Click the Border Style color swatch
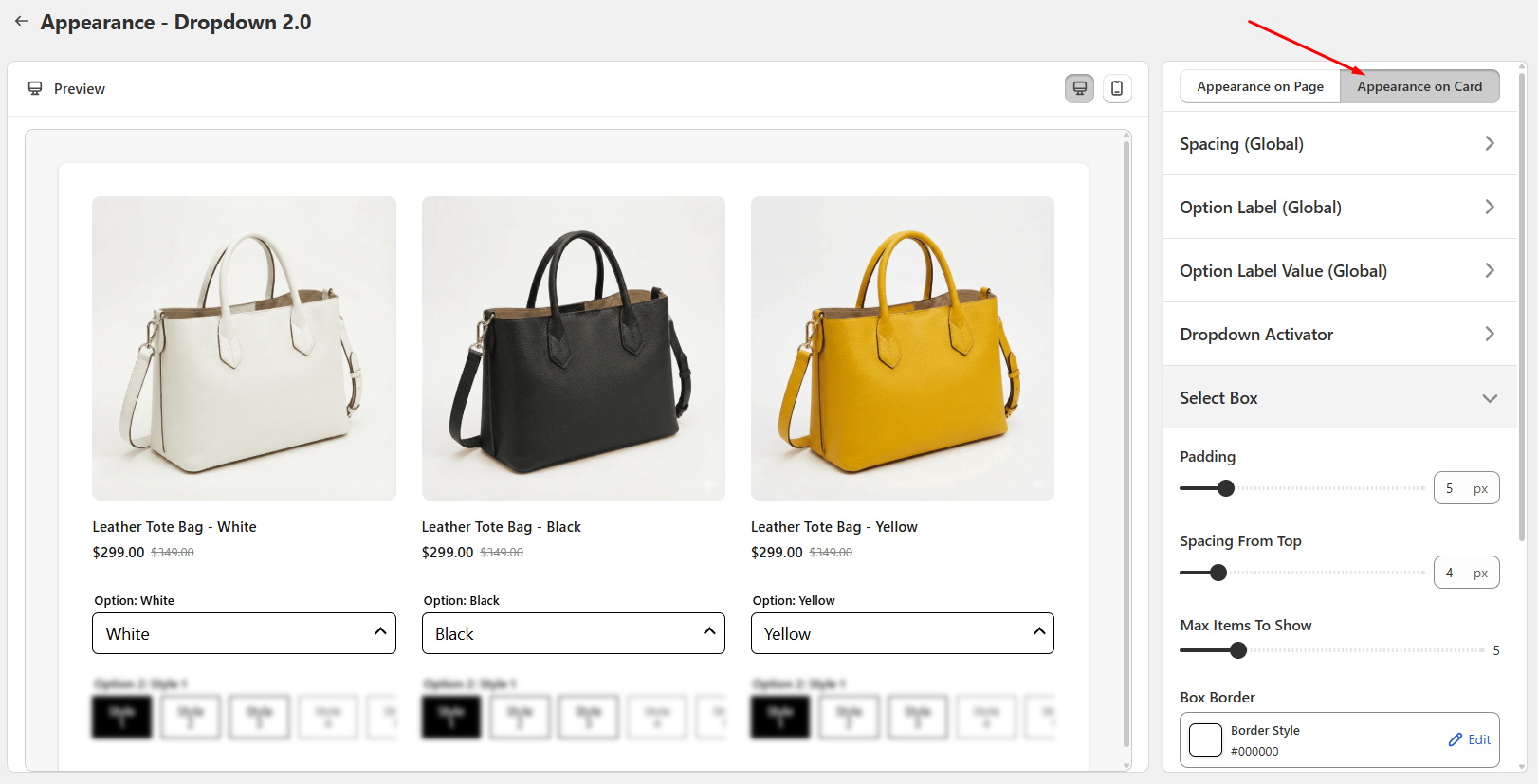This screenshot has width=1538, height=784. tap(1205, 739)
